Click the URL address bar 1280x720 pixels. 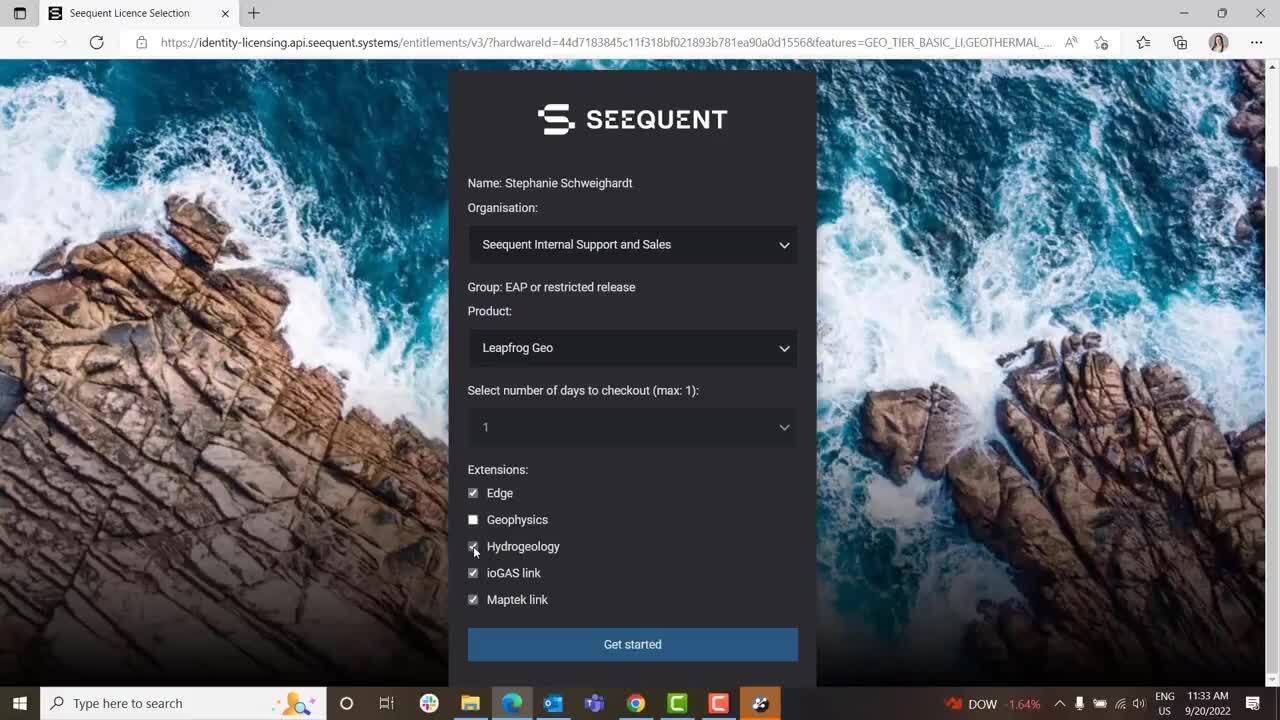click(605, 42)
